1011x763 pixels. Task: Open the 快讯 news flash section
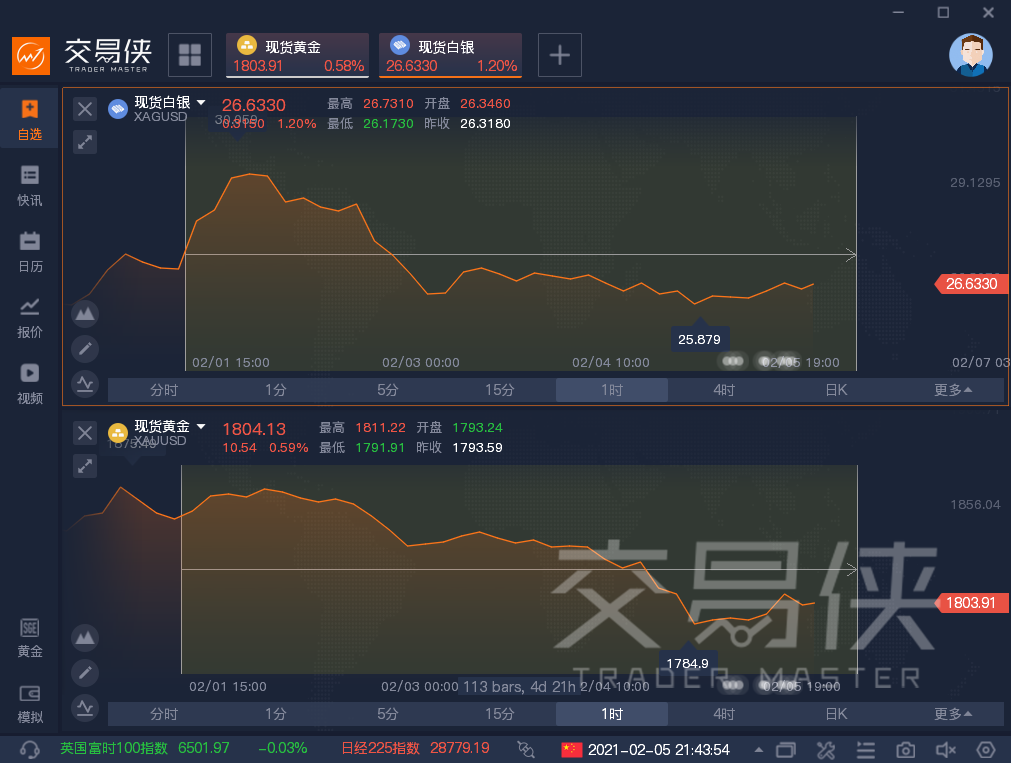(30, 186)
